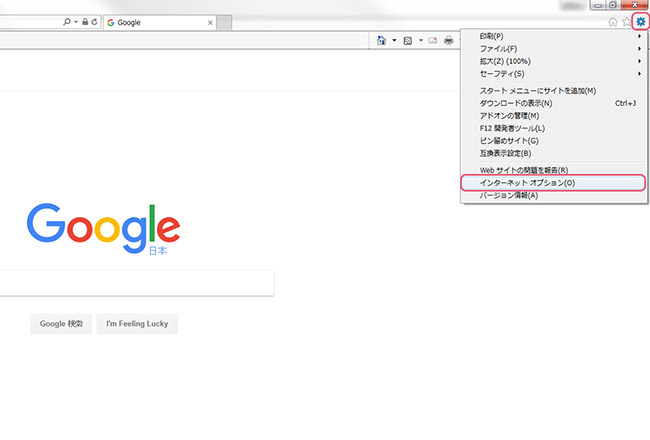Go to the Home page icon
Image resolution: width=650 pixels, height=440 pixels.
pyautogui.click(x=613, y=22)
